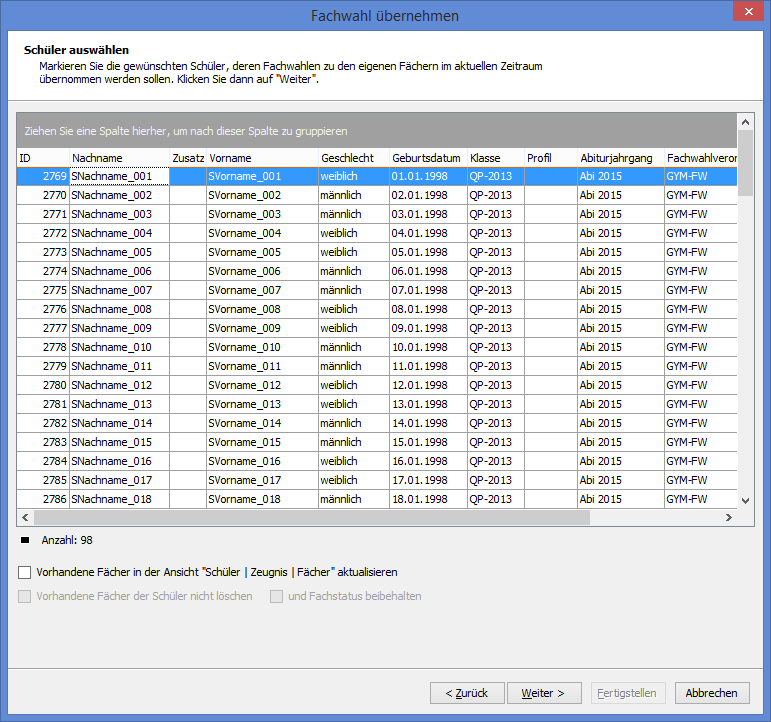Go back using the Zurück button
The image size is (771, 722).
467,693
